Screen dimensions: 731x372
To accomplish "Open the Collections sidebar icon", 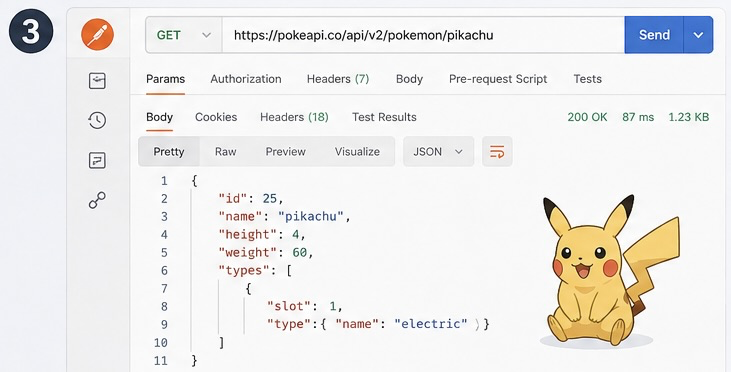I will pyautogui.click(x=97, y=81).
